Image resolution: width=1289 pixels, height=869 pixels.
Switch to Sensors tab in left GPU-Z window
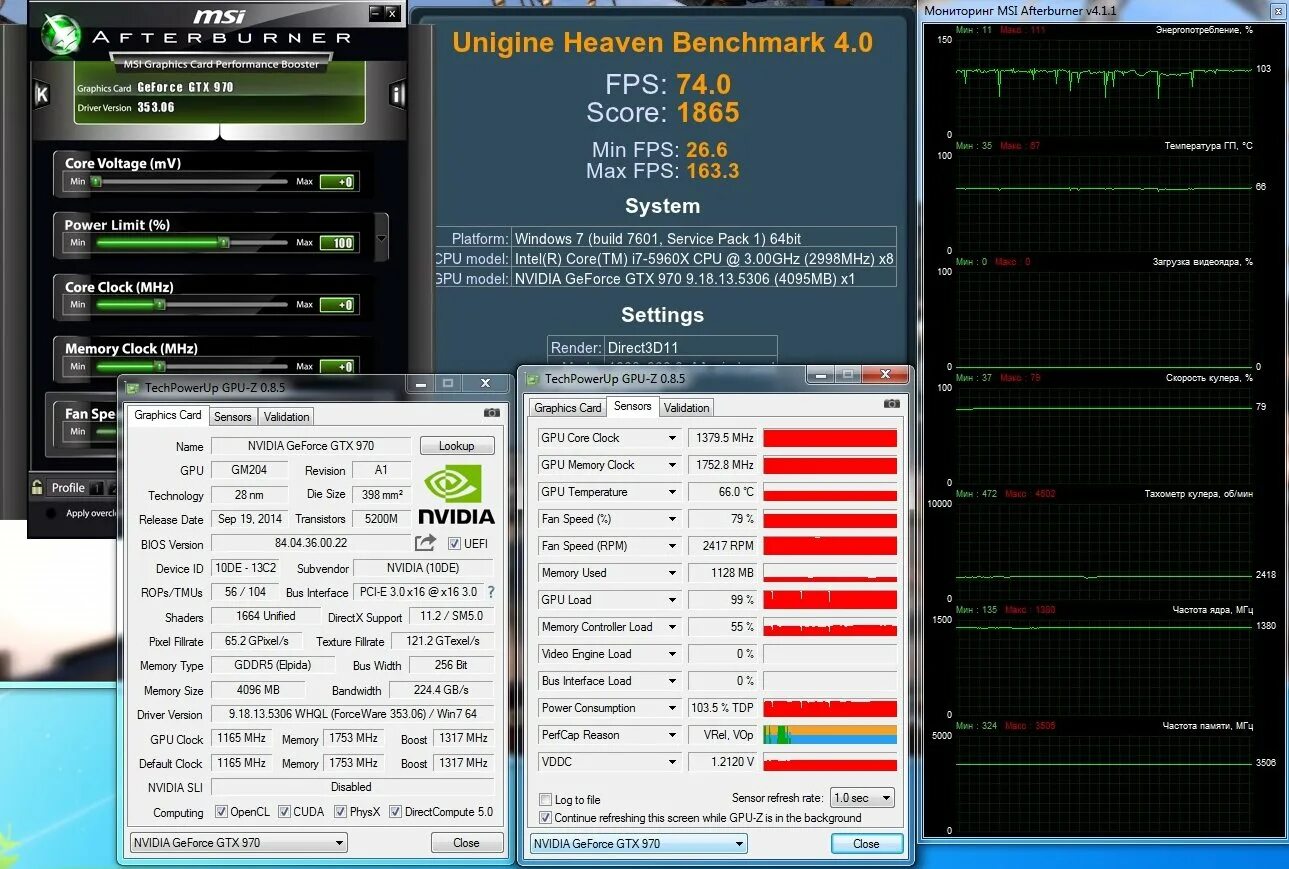233,417
